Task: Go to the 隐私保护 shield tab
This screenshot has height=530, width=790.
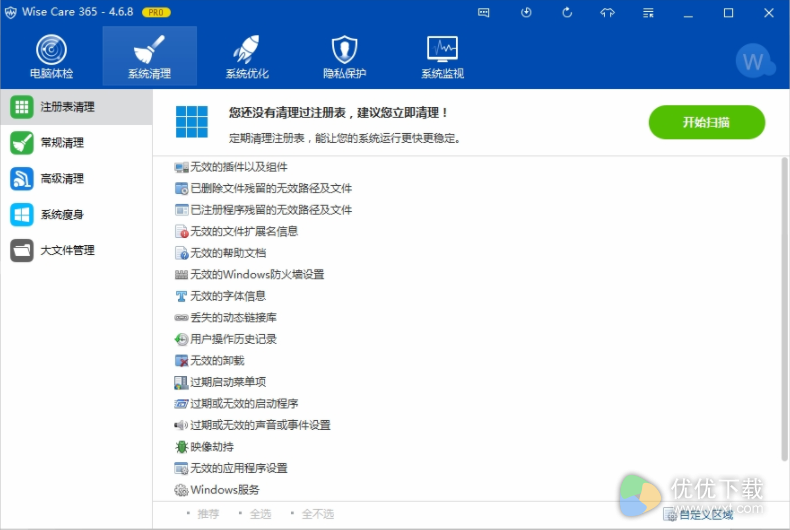Action: tap(345, 56)
